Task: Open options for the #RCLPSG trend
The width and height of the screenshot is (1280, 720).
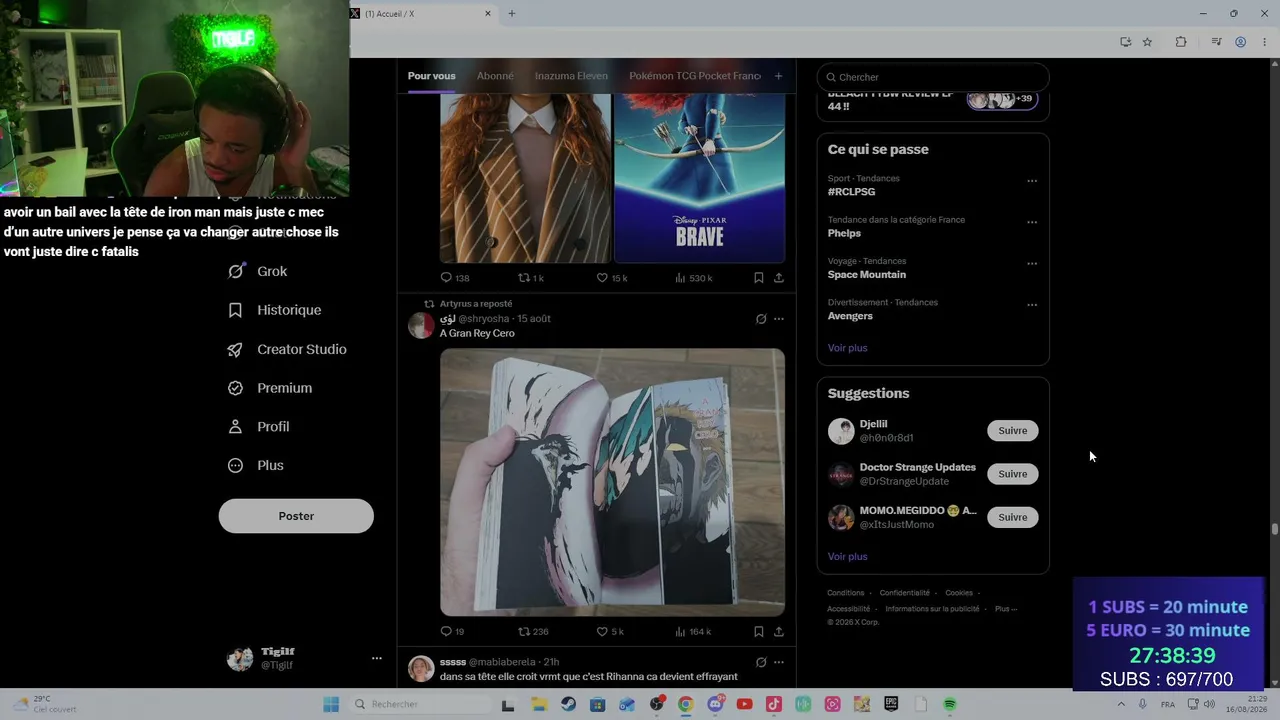Action: pyautogui.click(x=1032, y=181)
